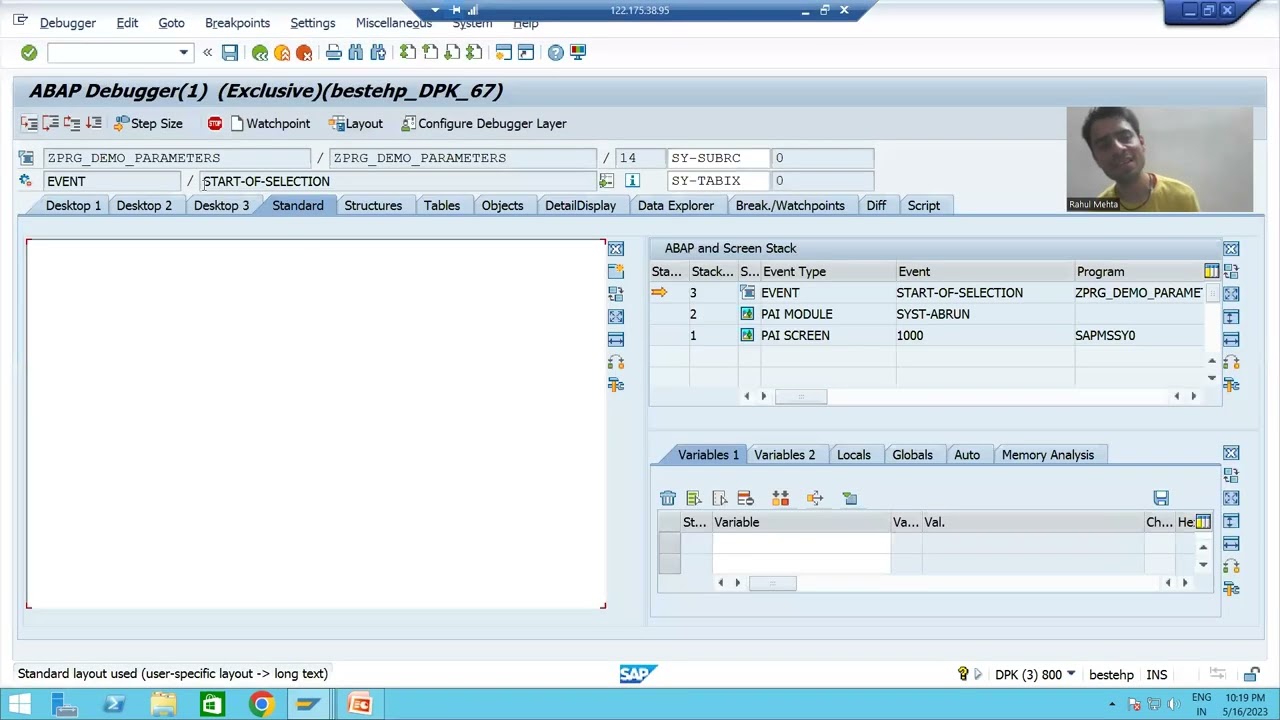Click scroll-down arrow in ABAP Stack table
The image size is (1280, 720).
[1212, 378]
